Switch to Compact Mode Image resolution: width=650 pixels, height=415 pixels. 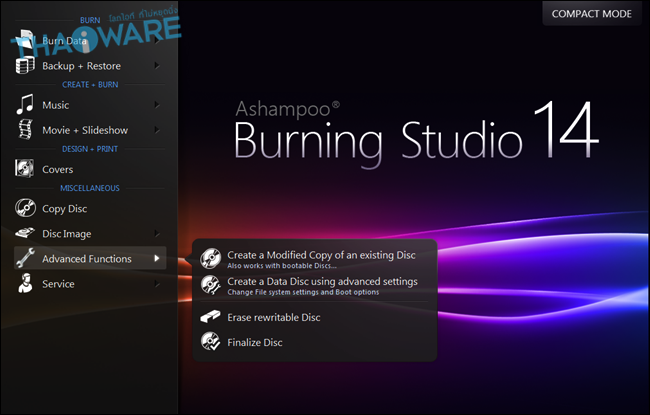tap(592, 14)
